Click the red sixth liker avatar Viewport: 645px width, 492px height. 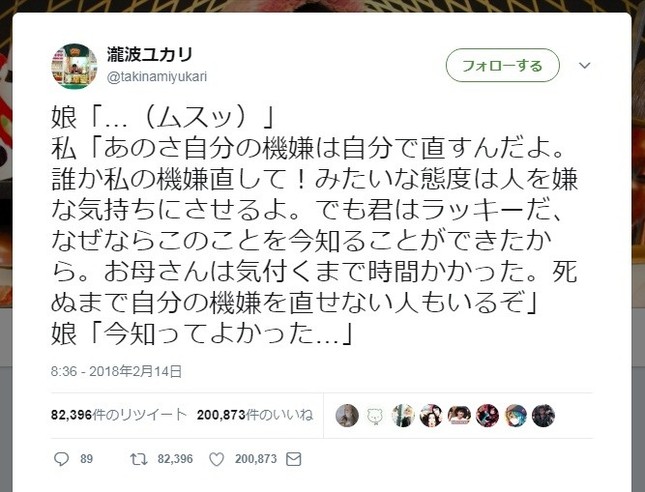[487, 415]
